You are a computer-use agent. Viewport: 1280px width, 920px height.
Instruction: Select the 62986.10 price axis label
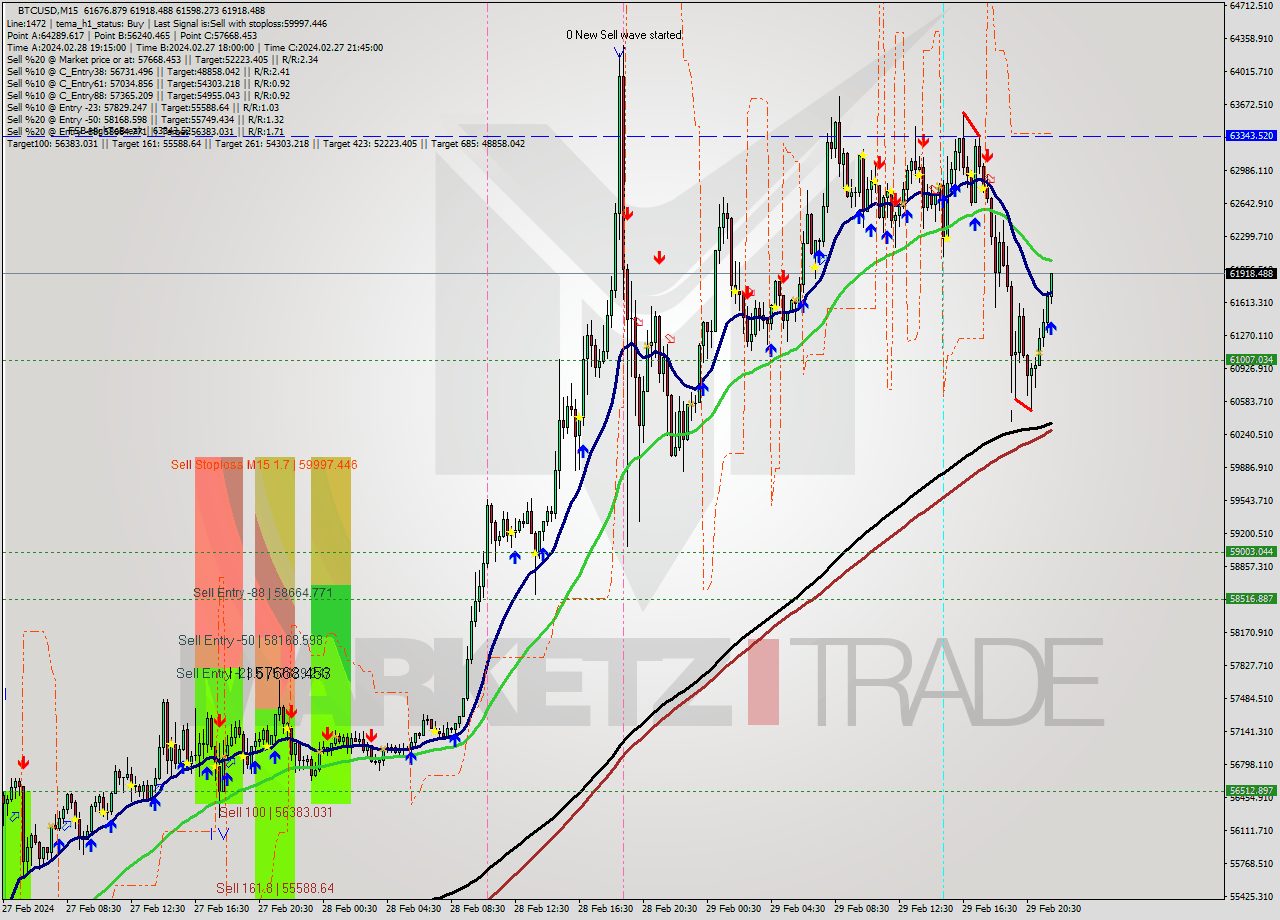[x=1250, y=170]
